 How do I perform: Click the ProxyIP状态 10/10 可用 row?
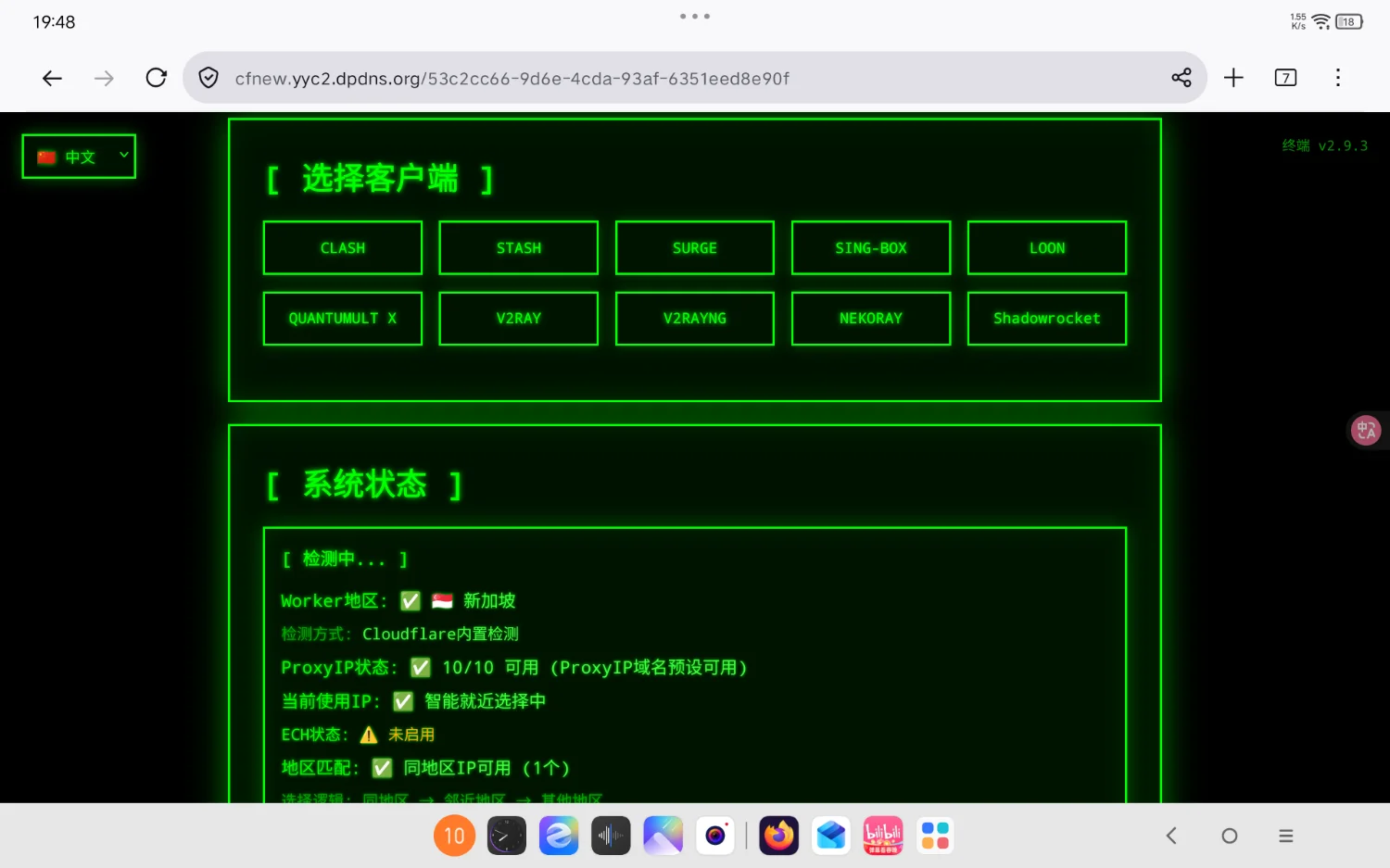514,668
